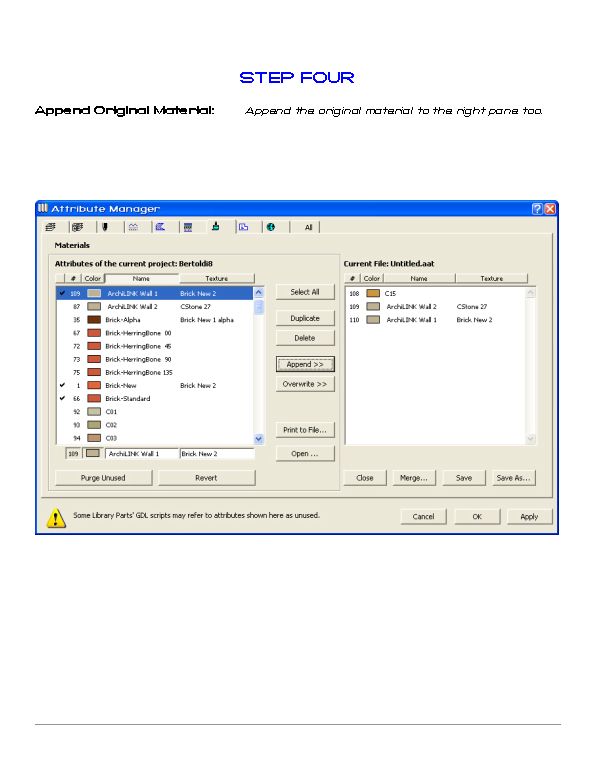Viewport: 594px width, 767px height.
Task: Select Brick-HerringBone 00 material
Action: (x=155, y=333)
